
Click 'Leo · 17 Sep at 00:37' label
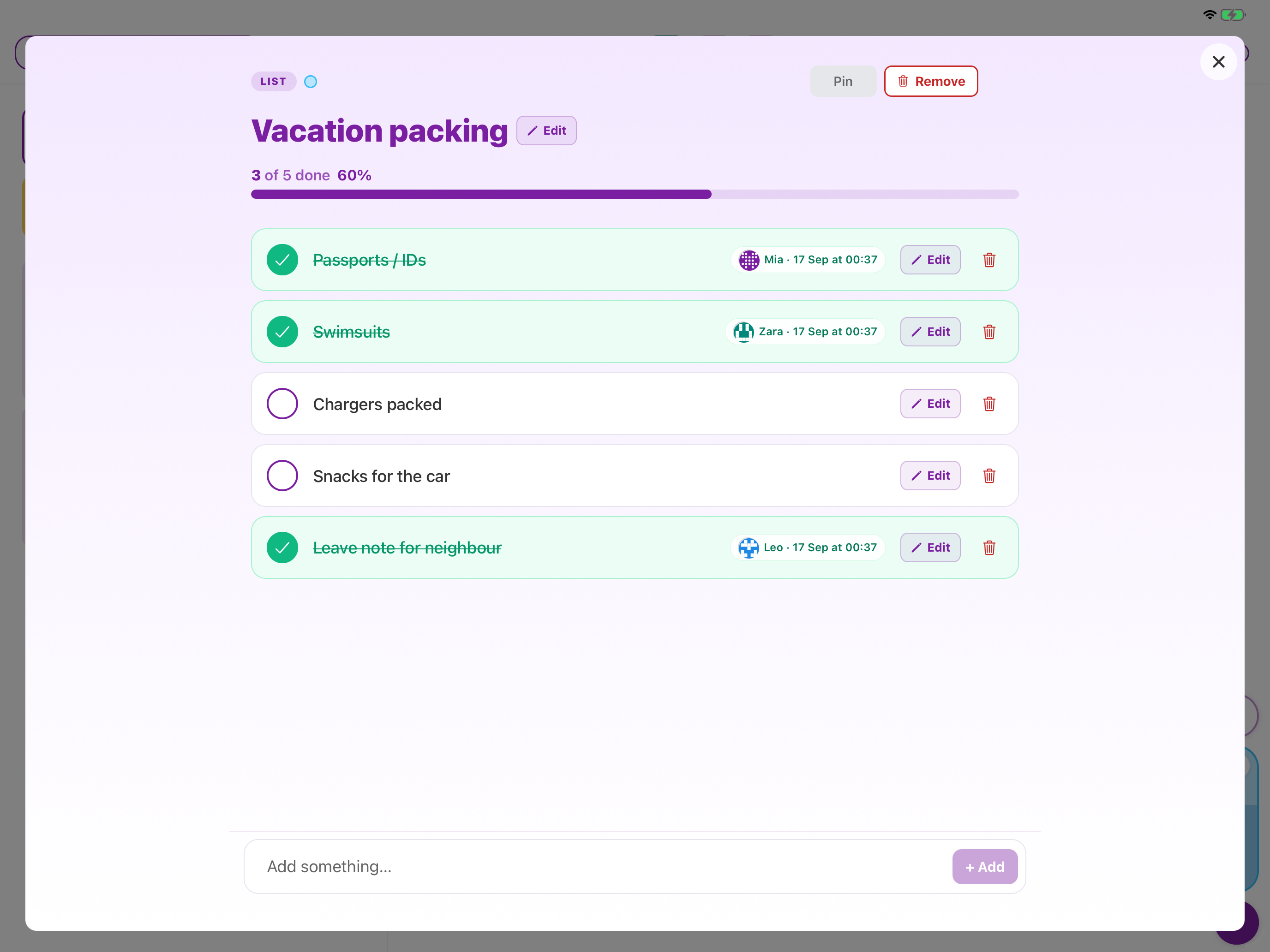(x=820, y=548)
